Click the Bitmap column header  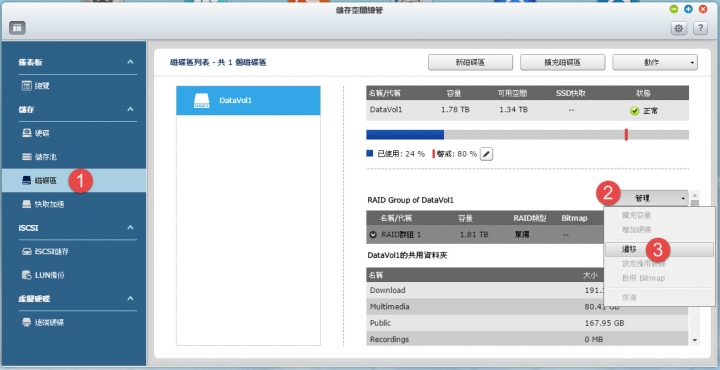(574, 218)
